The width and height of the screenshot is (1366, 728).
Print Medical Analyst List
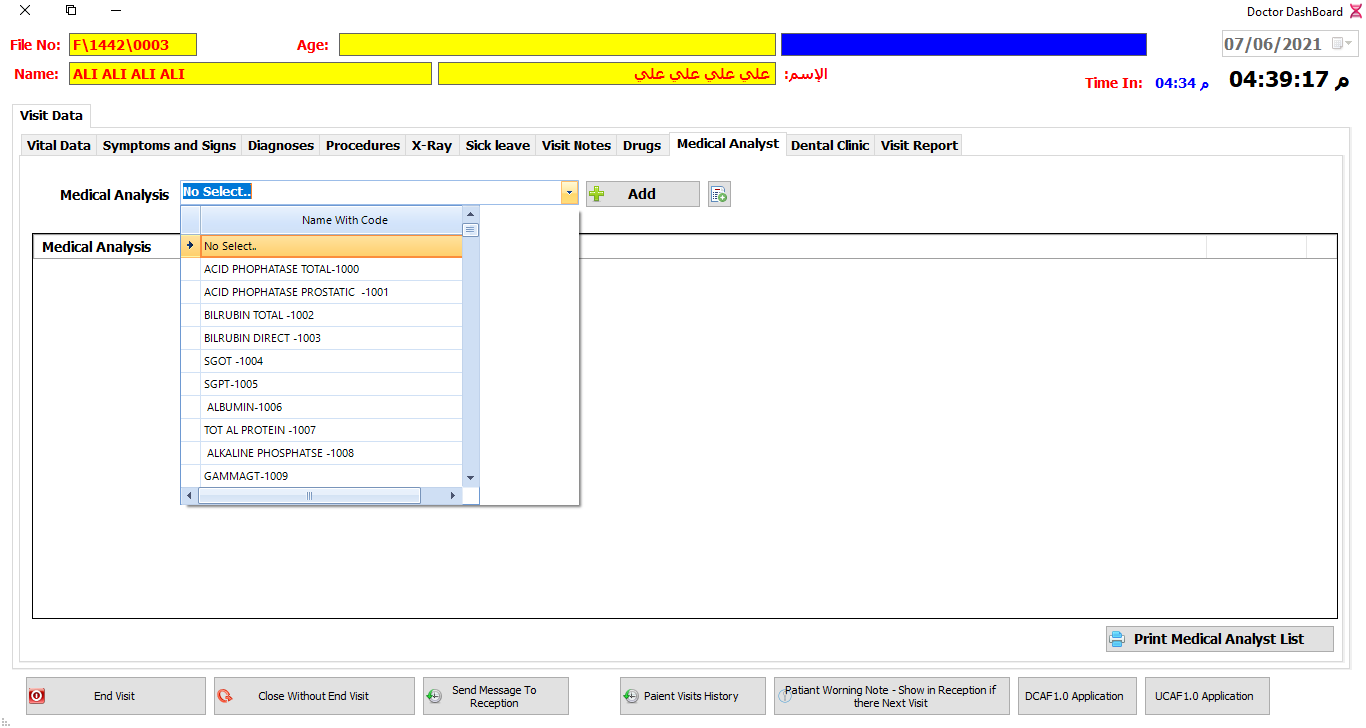[x=1219, y=639]
